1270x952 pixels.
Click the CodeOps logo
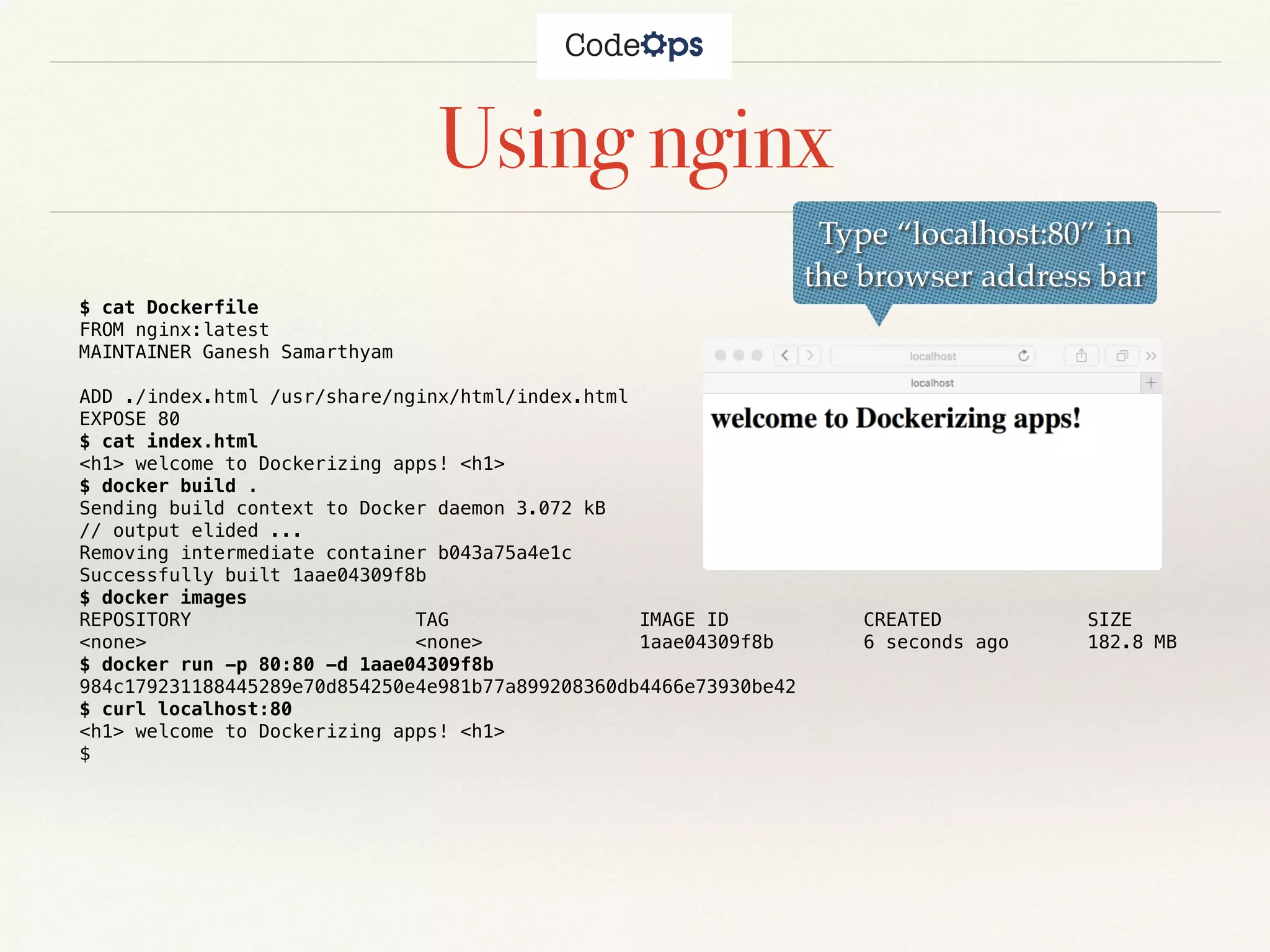[x=634, y=46]
